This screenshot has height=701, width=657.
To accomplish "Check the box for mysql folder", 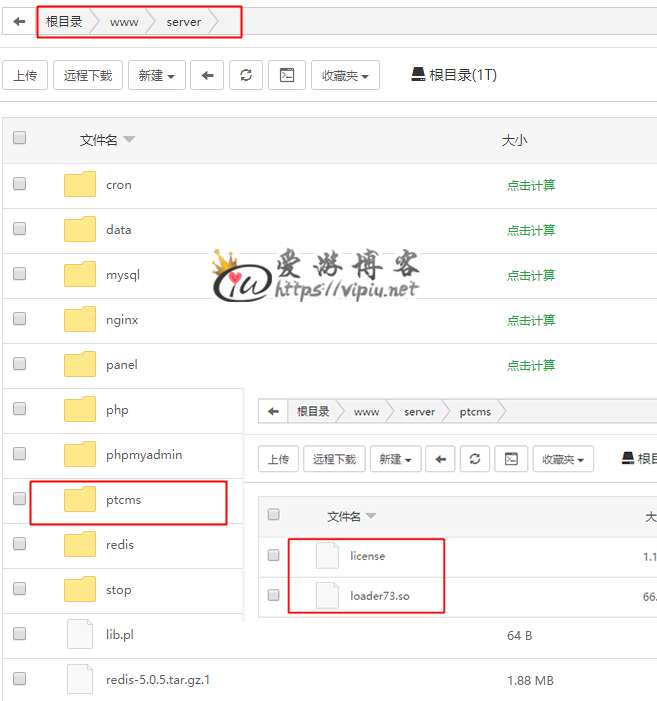I will tap(19, 273).
